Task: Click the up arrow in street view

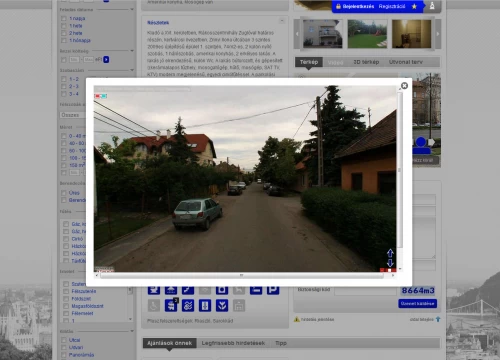Action: tap(390, 253)
